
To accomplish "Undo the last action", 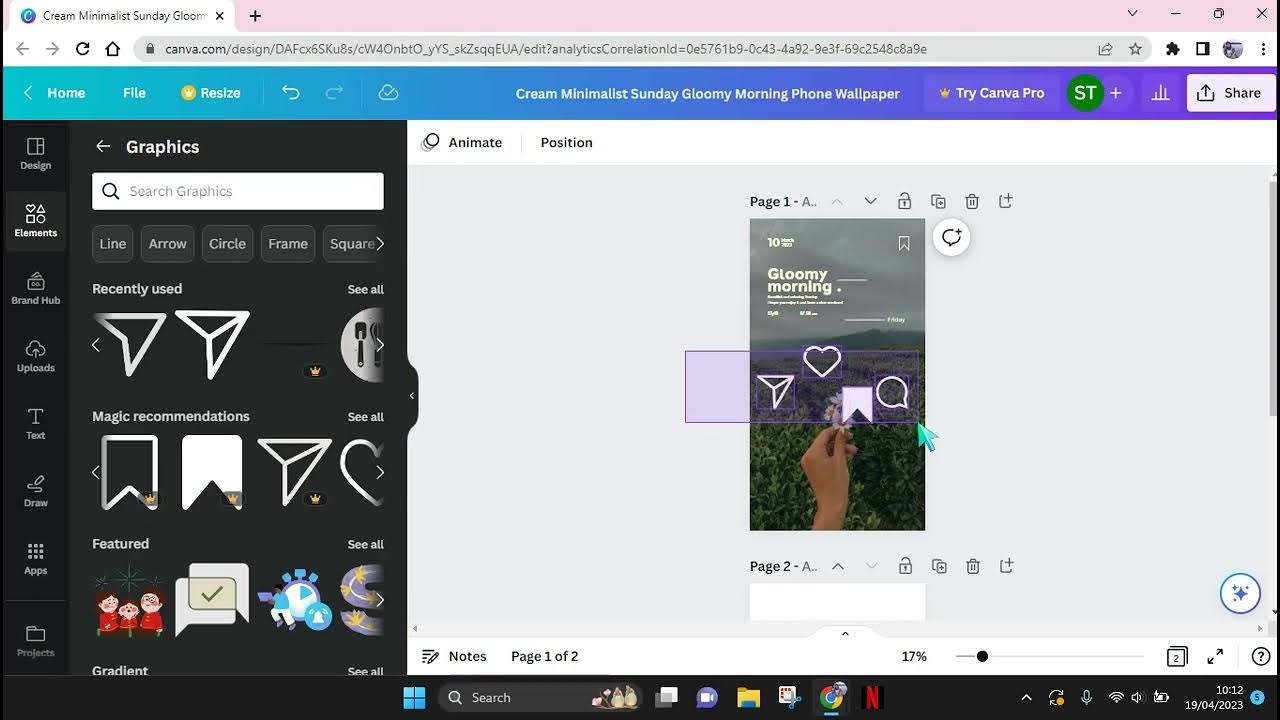I will (x=290, y=93).
